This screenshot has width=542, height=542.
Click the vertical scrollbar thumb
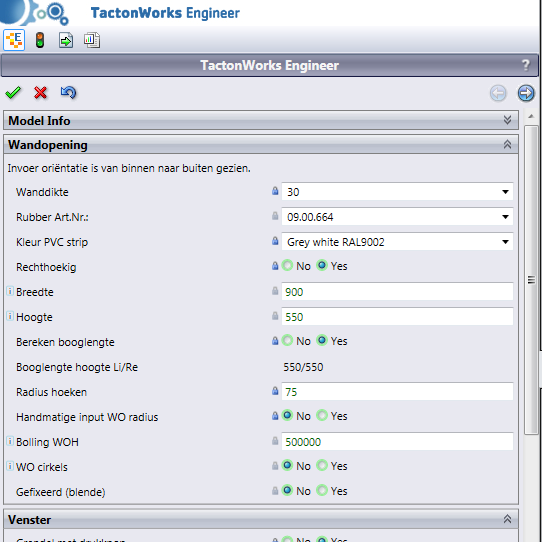click(531, 280)
